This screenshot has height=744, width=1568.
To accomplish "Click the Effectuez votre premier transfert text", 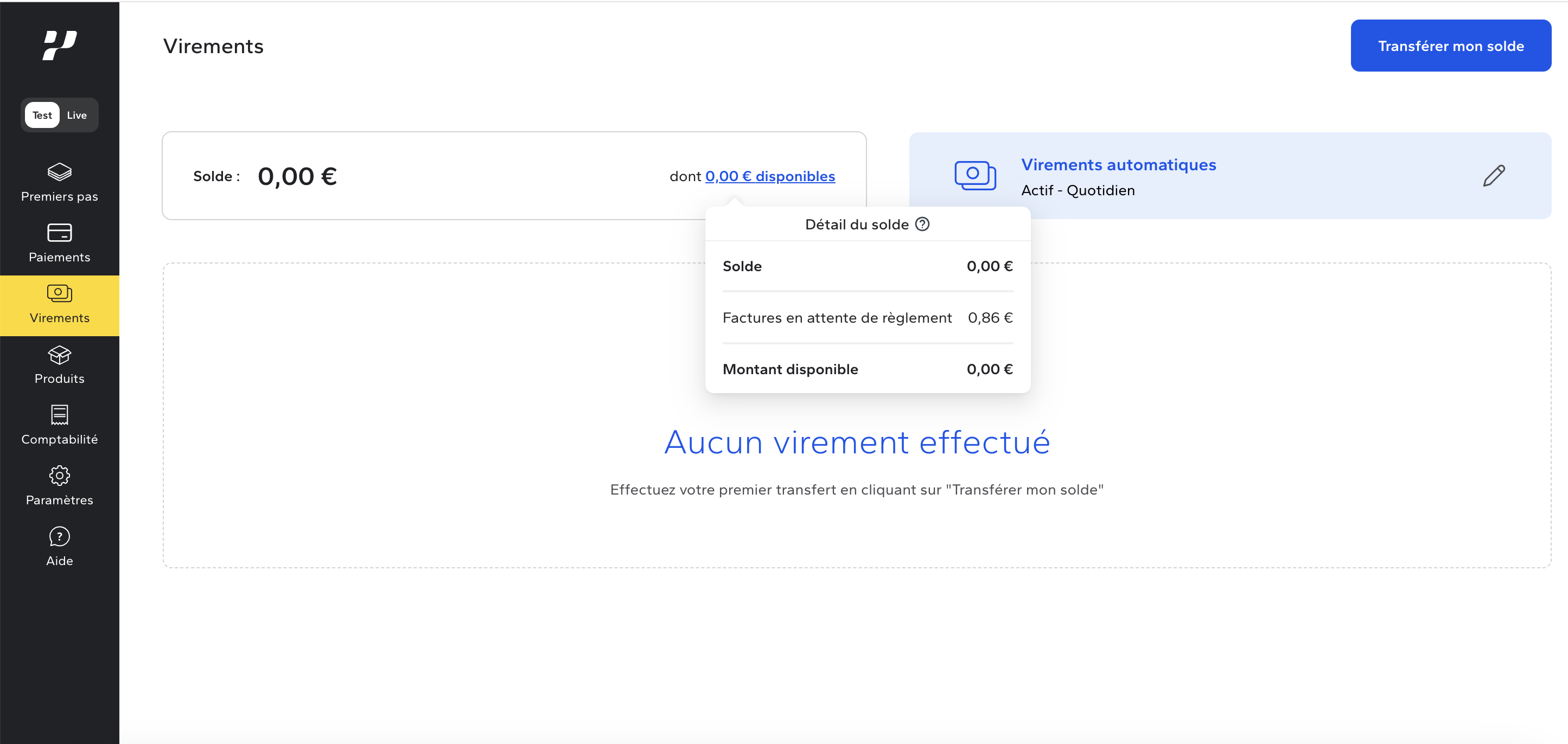I will coord(857,490).
